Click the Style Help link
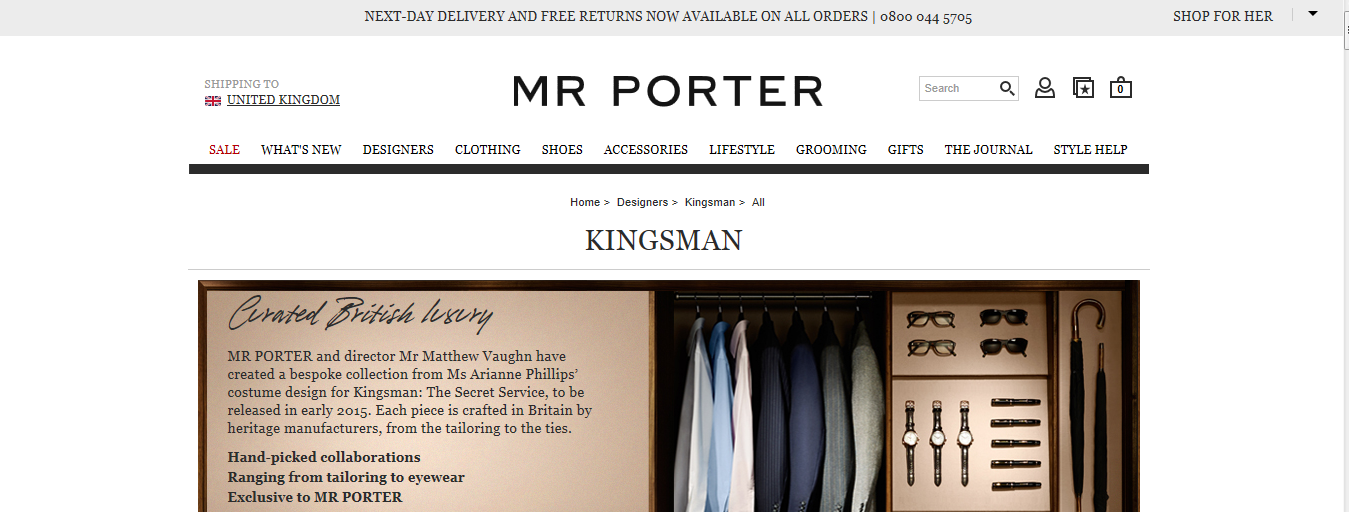This screenshot has height=512, width=1349. click(1090, 150)
